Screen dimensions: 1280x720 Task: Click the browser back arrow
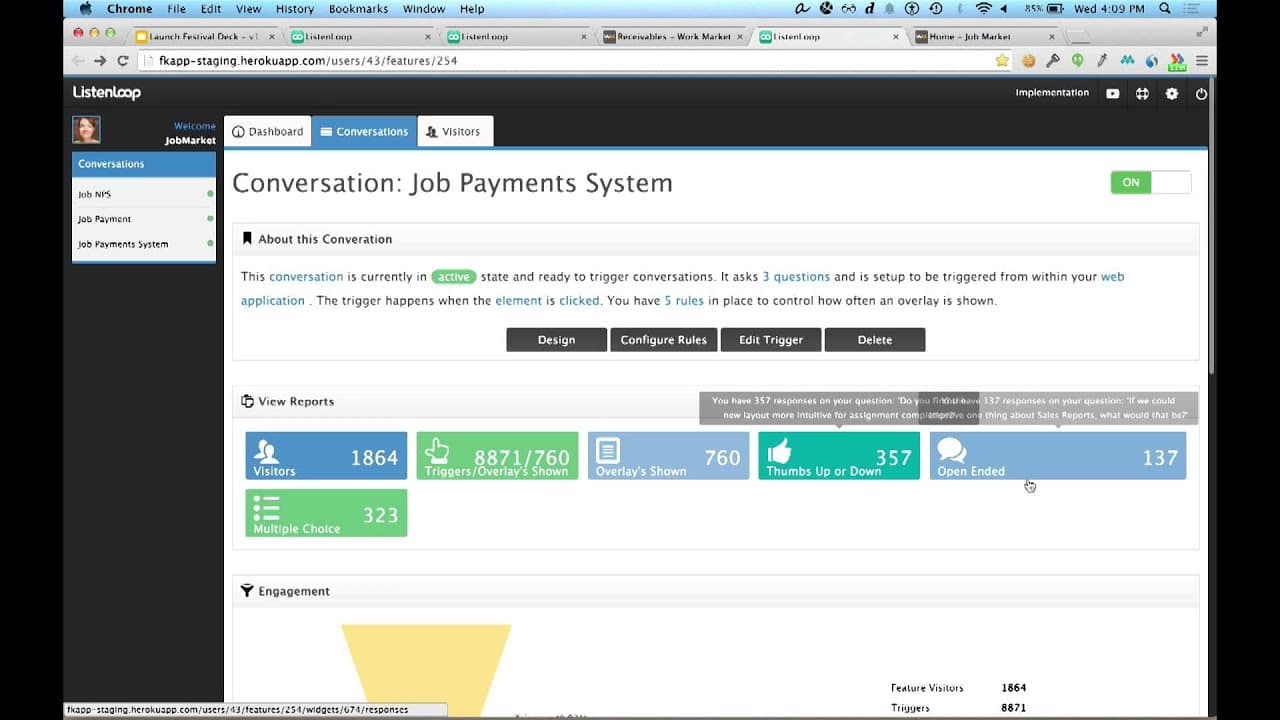(78, 60)
